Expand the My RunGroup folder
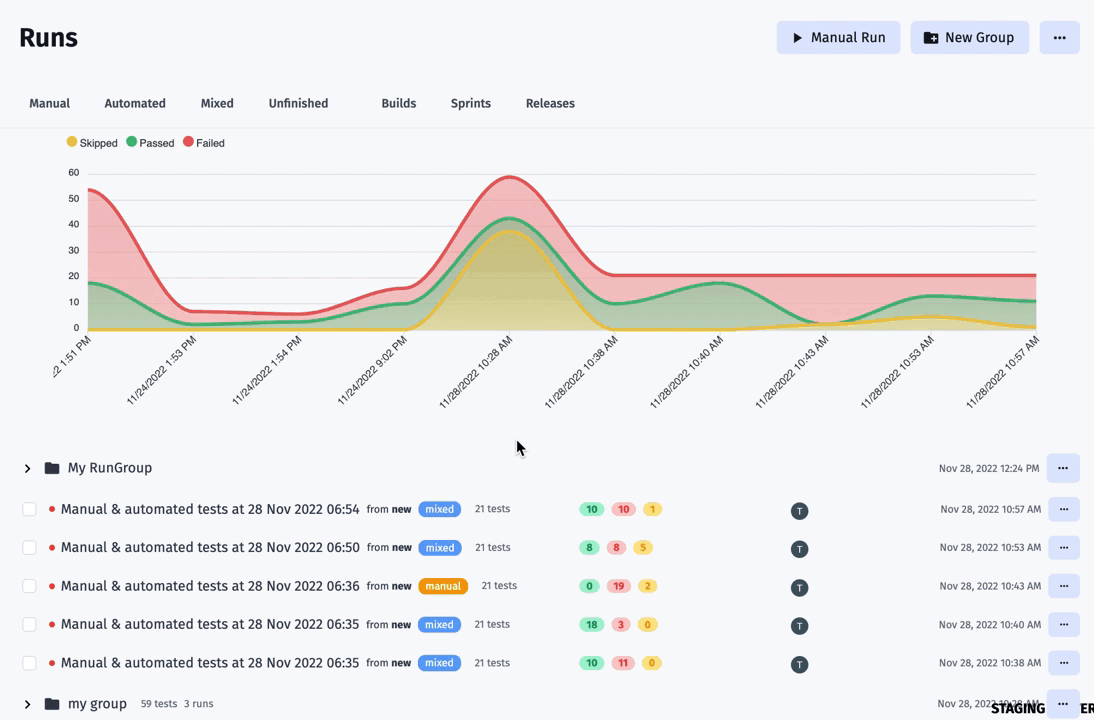The height and width of the screenshot is (720, 1094). click(x=27, y=468)
